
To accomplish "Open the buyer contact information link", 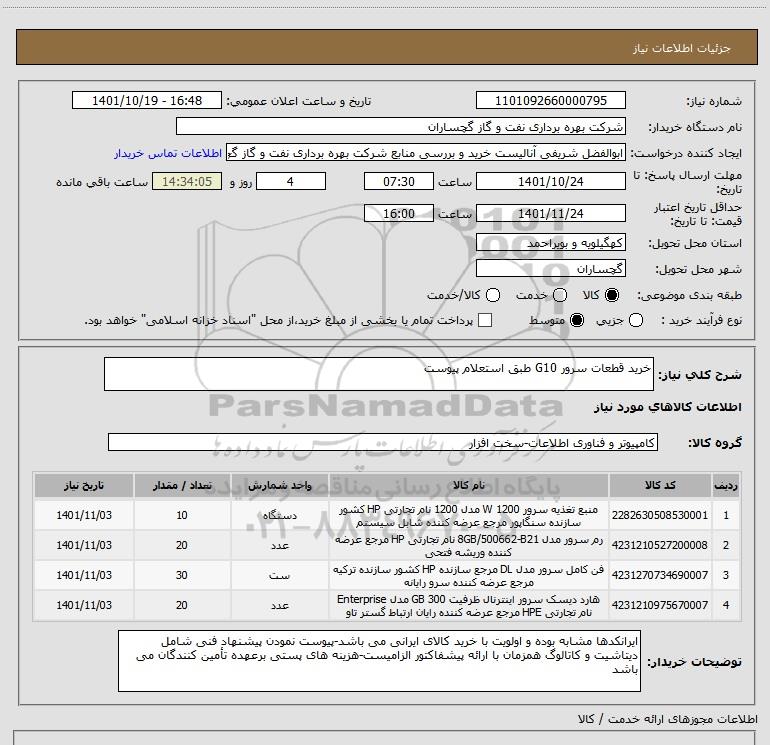I will (168, 153).
